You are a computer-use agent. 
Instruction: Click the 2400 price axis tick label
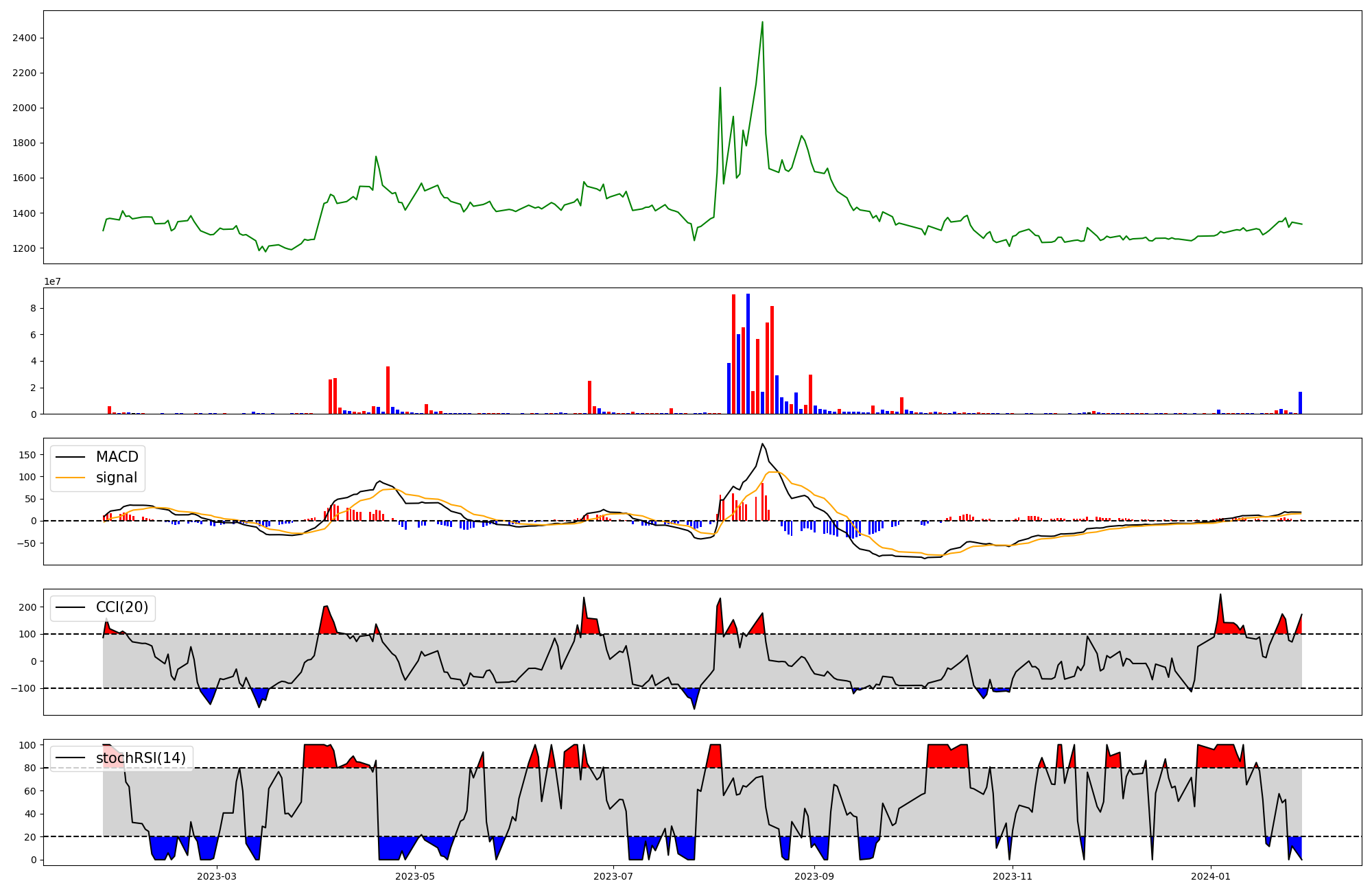(x=24, y=38)
